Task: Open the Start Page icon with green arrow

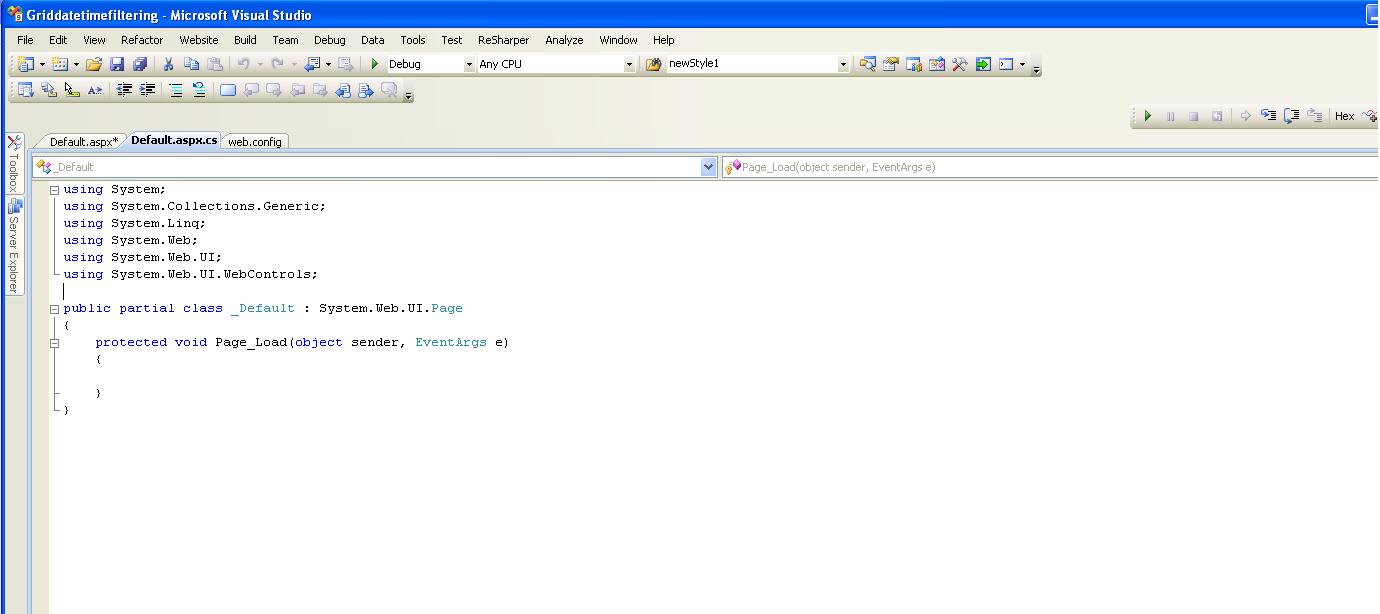Action: pyautogui.click(x=983, y=64)
